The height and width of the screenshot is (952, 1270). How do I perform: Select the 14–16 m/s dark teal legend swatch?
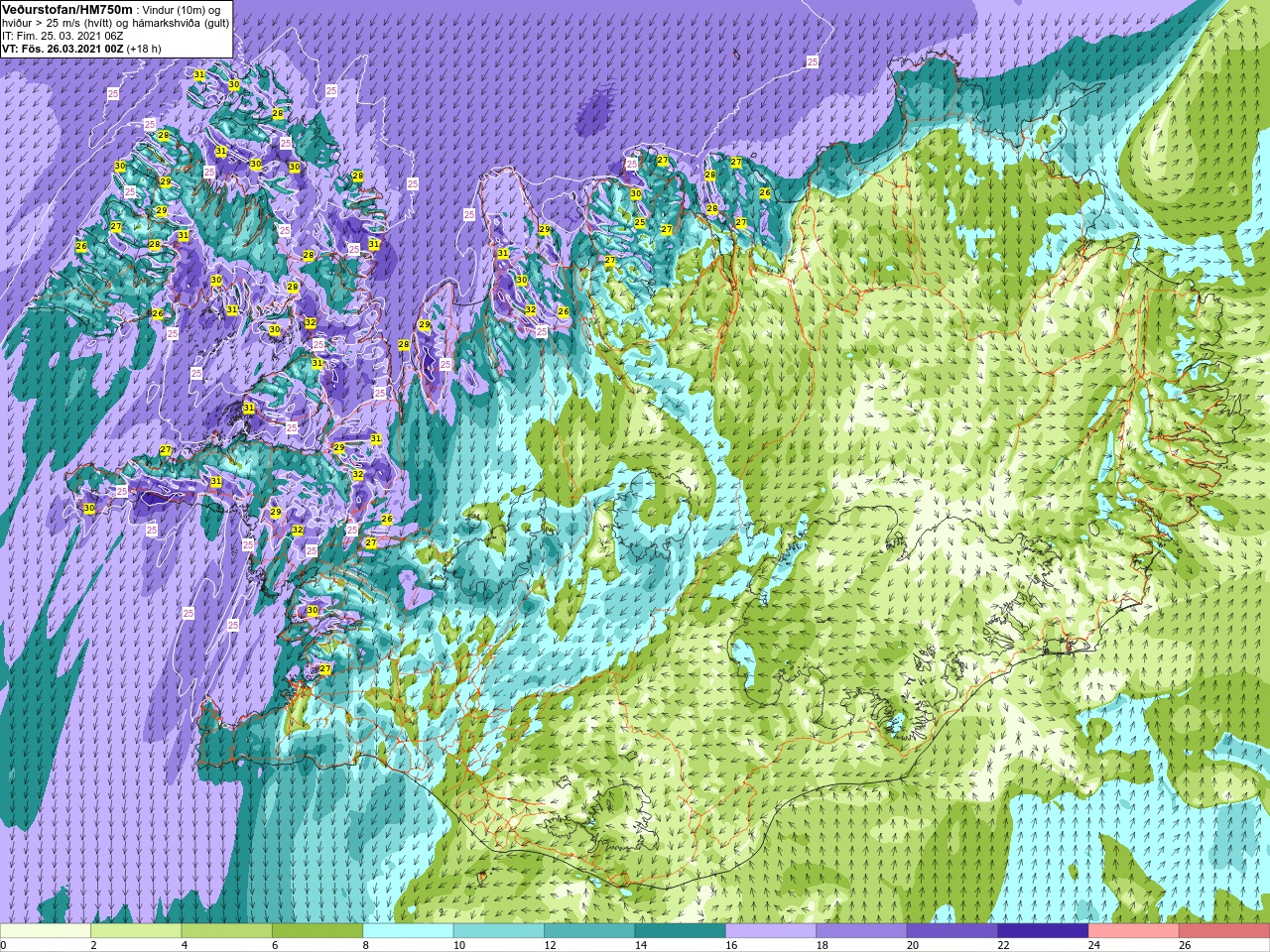pyautogui.click(x=681, y=931)
